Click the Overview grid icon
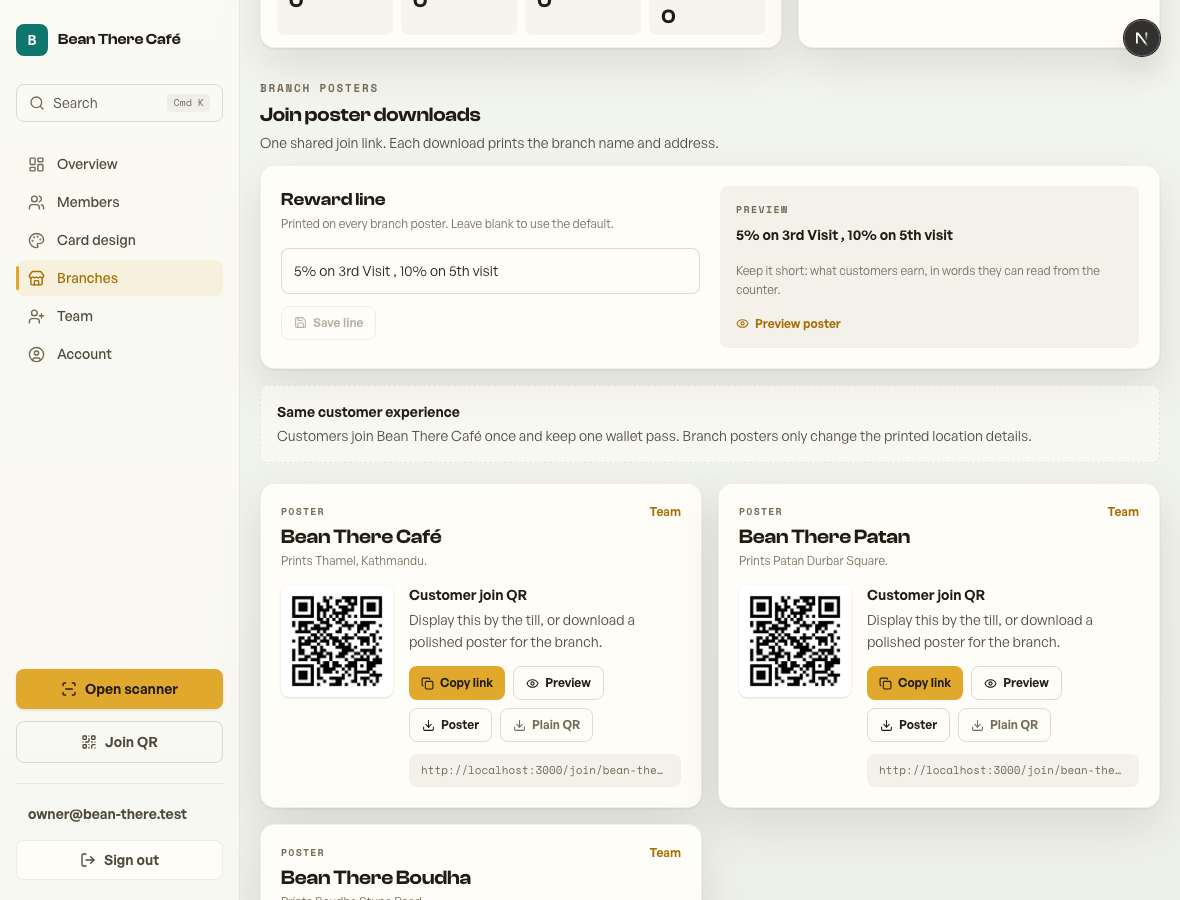The height and width of the screenshot is (900, 1180). 36,164
